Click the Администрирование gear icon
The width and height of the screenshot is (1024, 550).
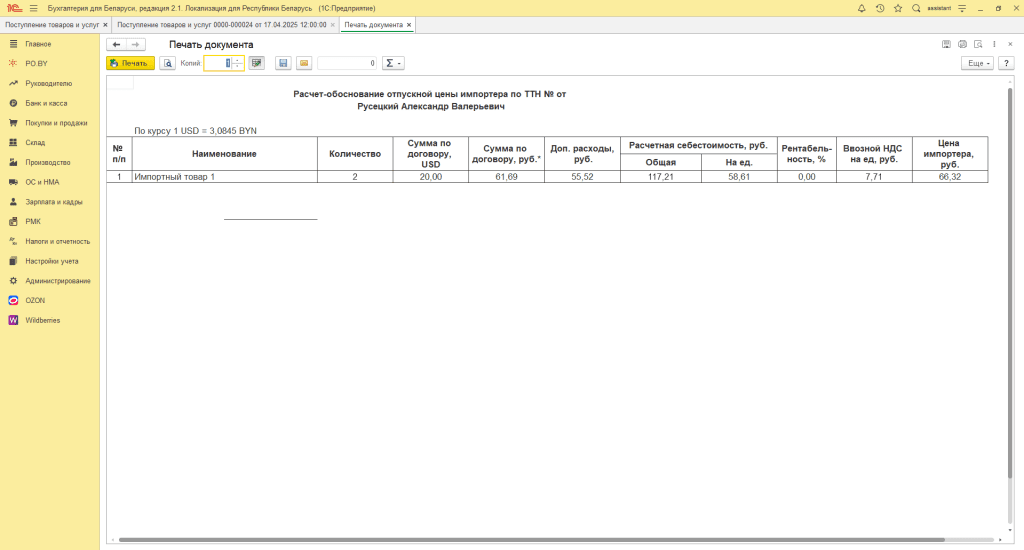[13, 281]
